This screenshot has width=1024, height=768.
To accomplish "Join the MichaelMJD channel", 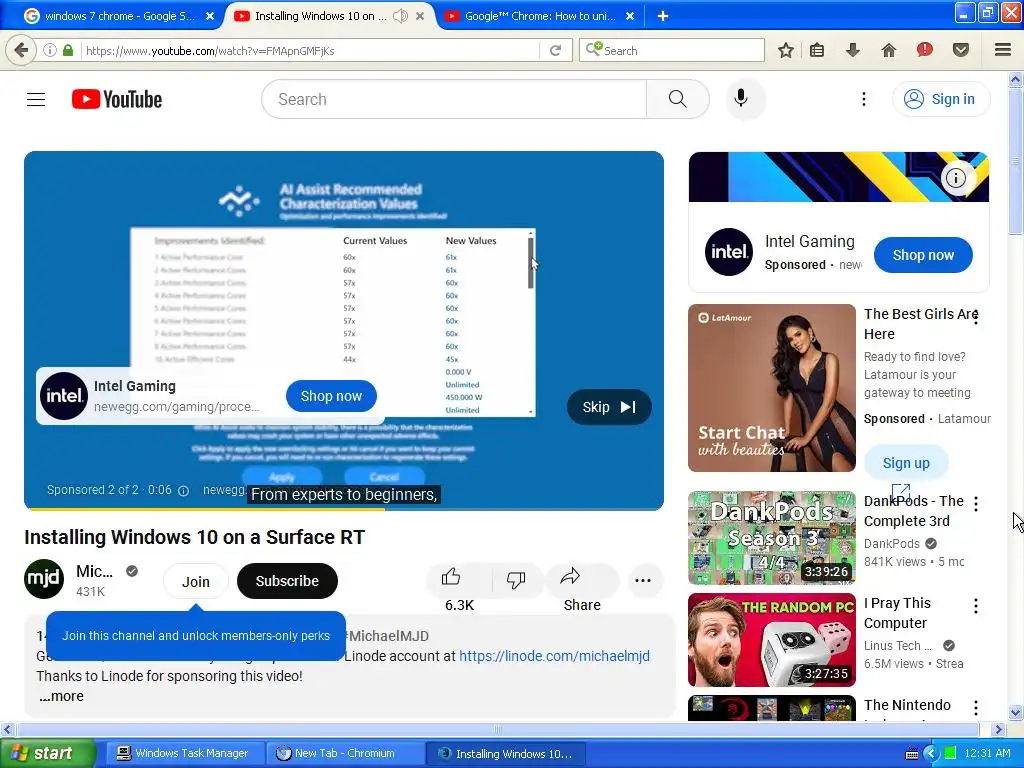I will coord(195,581).
